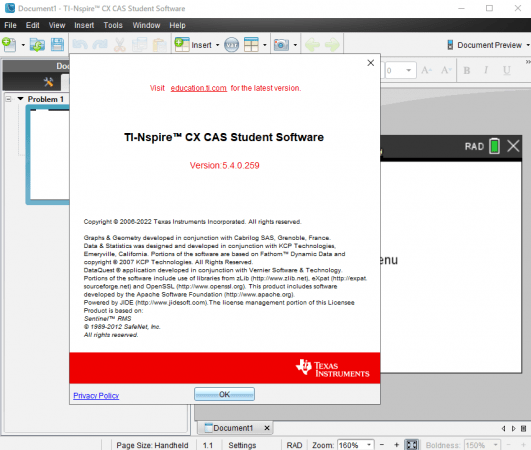Click the decrease font size icon

click(446, 70)
